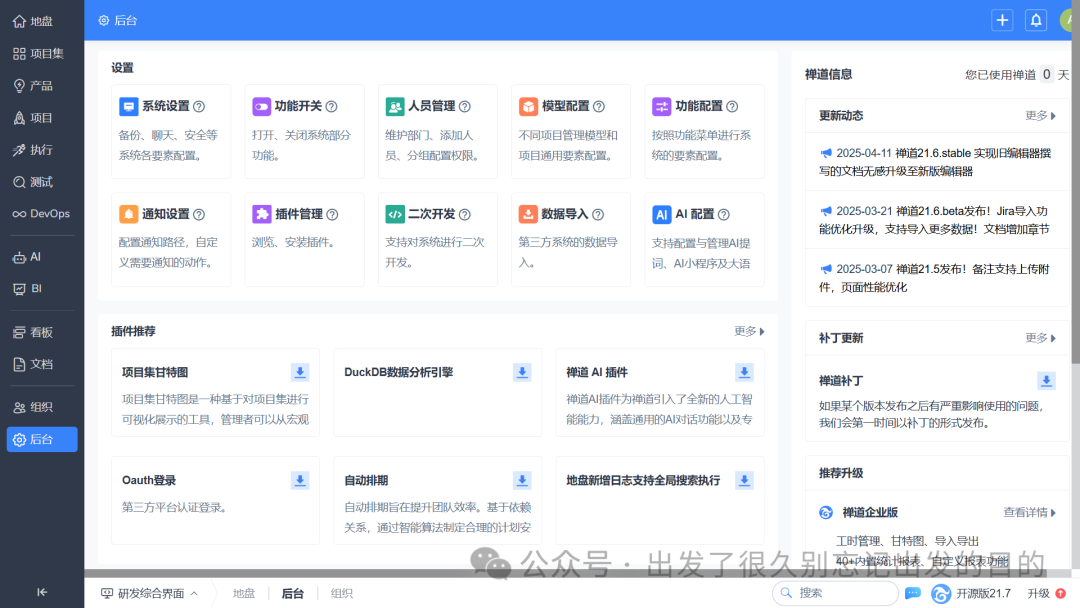Click the plus icon in the top bar

1002,20
